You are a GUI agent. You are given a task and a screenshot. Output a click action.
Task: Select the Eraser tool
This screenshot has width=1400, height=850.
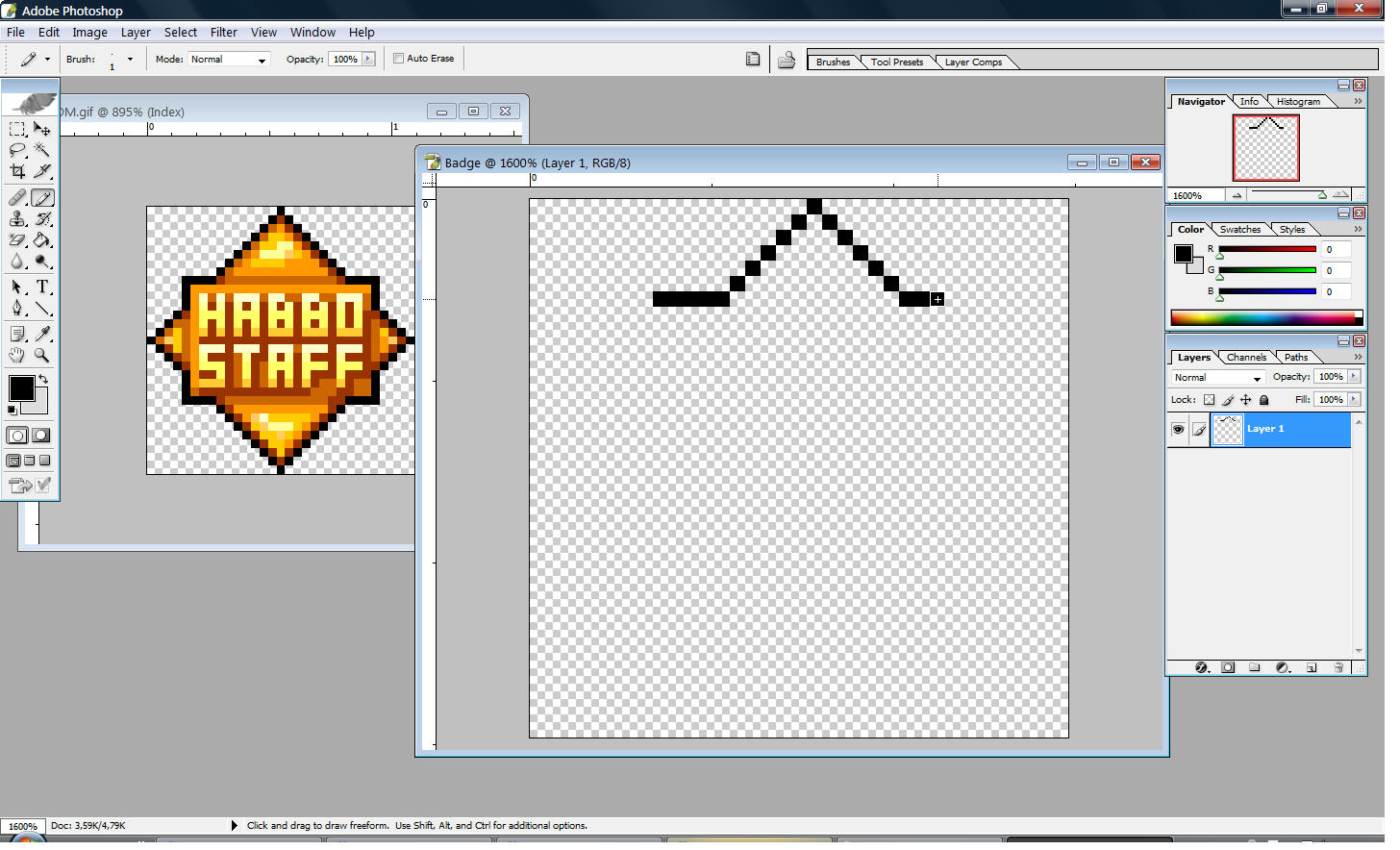tap(17, 240)
